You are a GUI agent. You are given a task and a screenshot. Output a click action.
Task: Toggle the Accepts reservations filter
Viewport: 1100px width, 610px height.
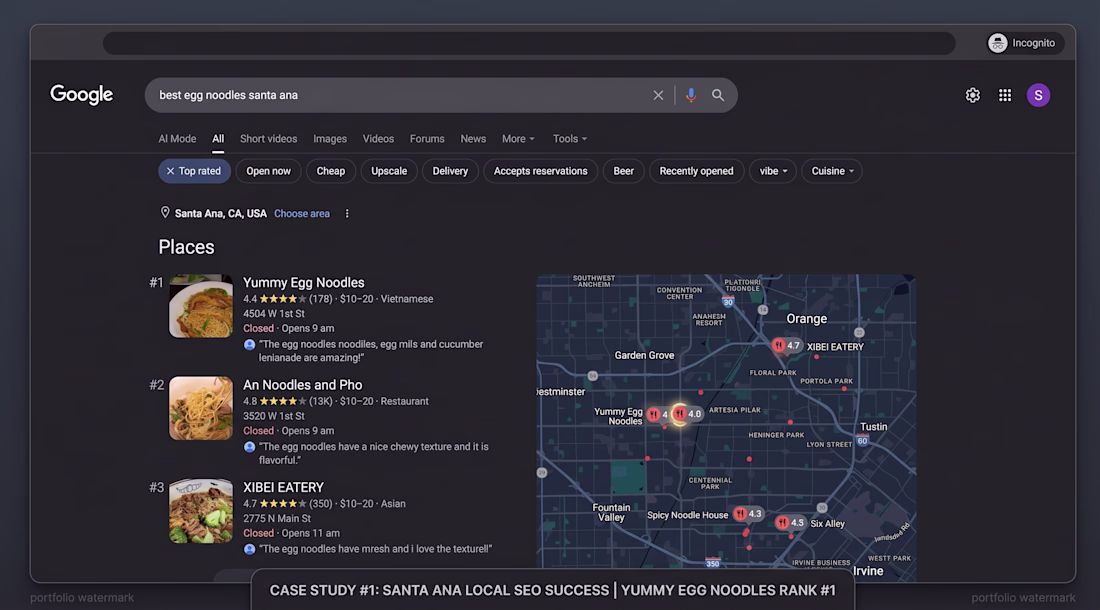click(x=540, y=171)
